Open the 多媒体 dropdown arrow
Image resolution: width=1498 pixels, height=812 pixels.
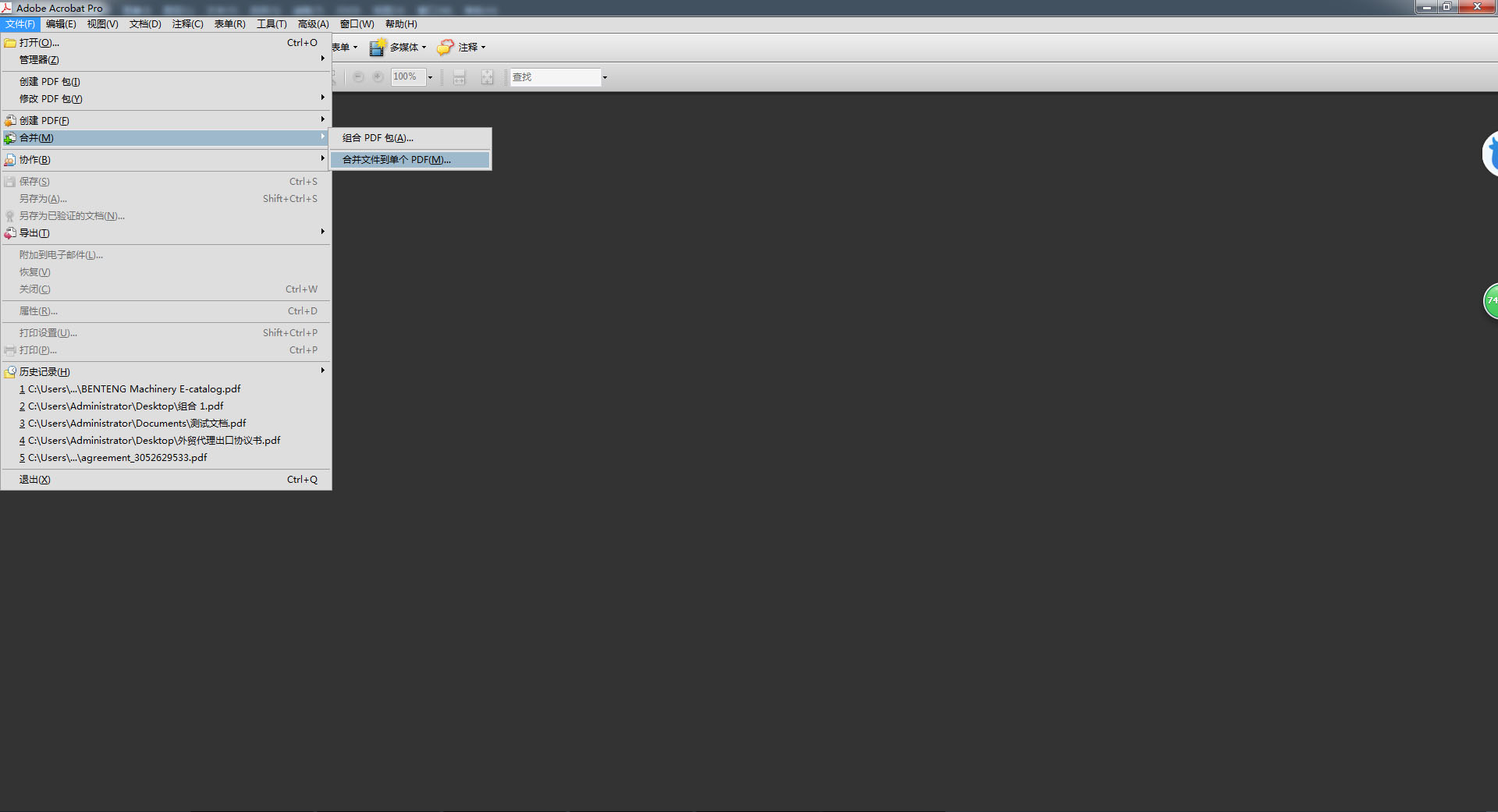click(x=424, y=48)
